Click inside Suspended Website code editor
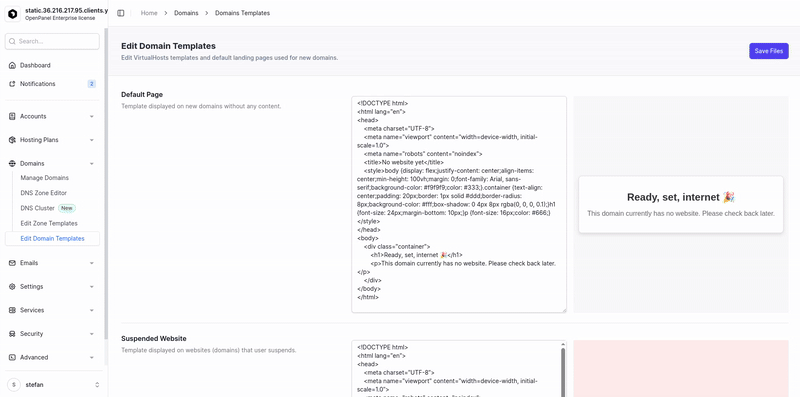800x397 pixels. click(x=456, y=368)
